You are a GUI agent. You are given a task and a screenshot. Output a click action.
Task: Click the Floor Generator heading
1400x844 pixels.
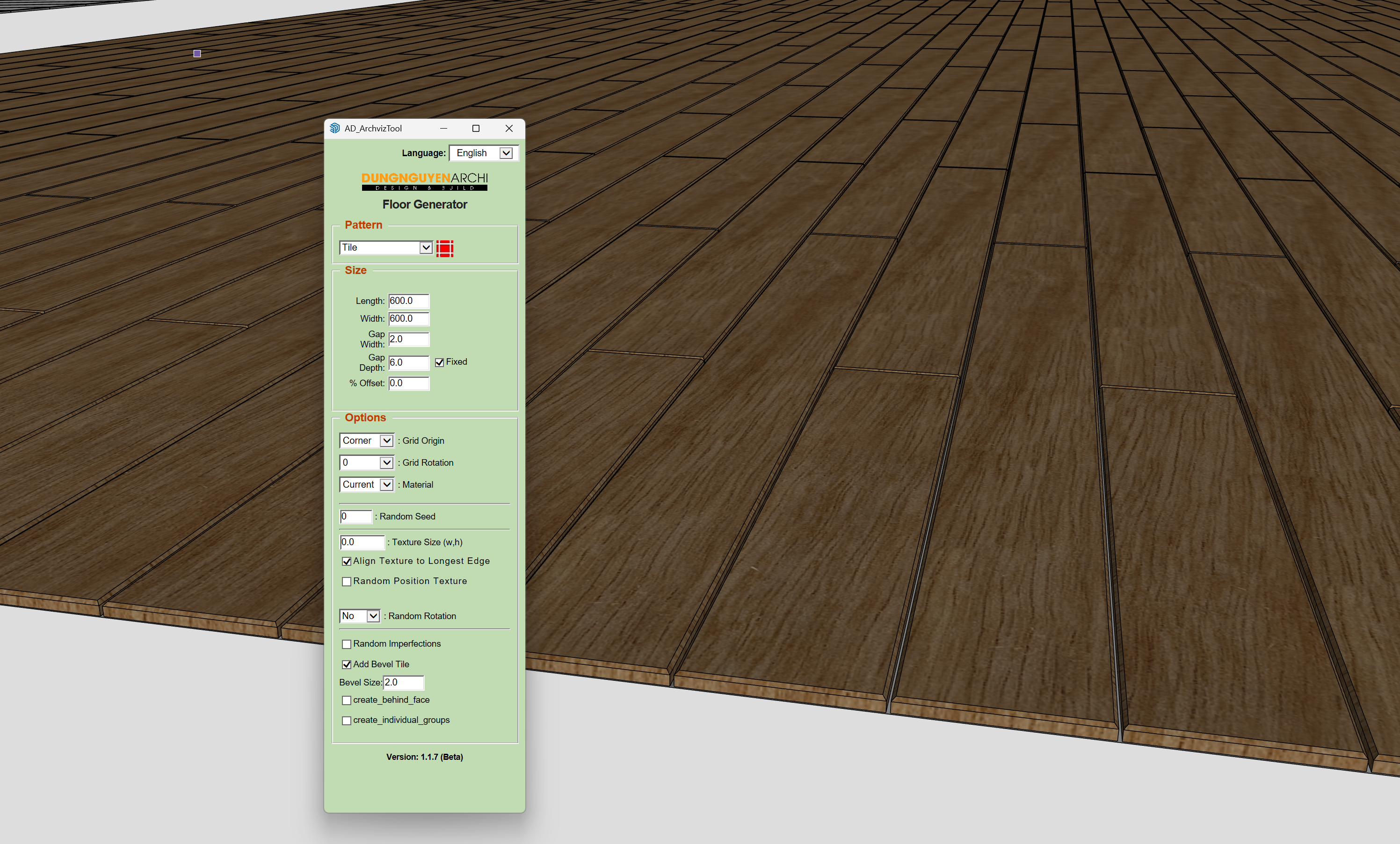click(x=424, y=204)
